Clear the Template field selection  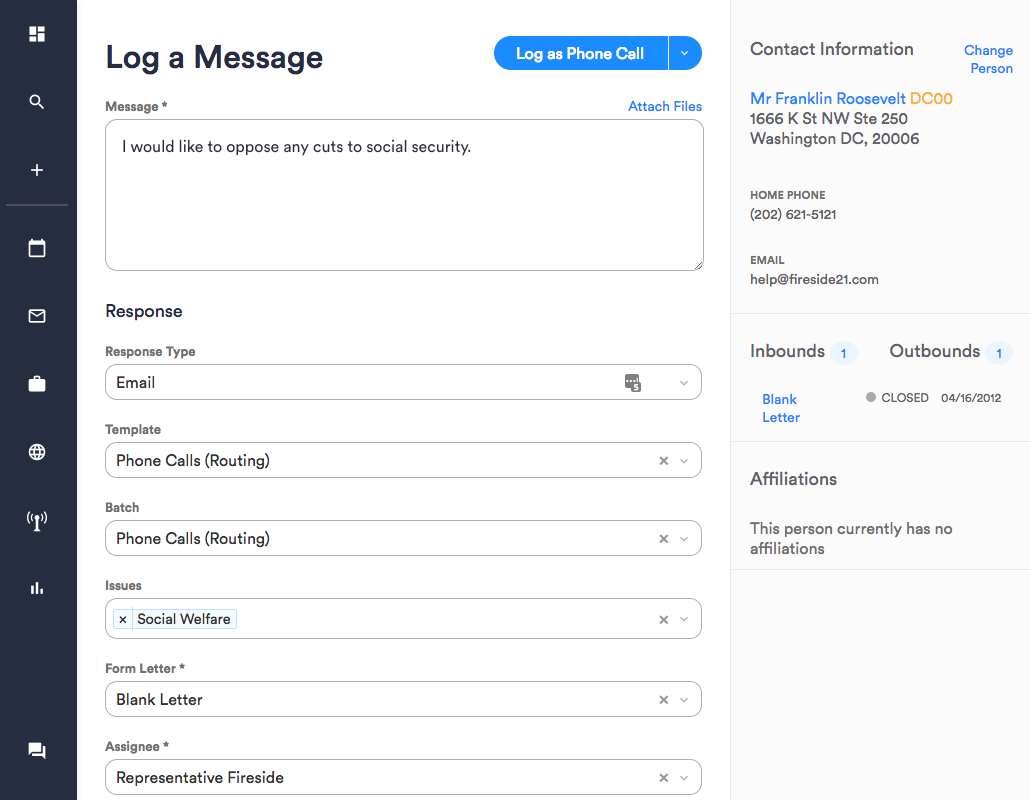(x=663, y=461)
